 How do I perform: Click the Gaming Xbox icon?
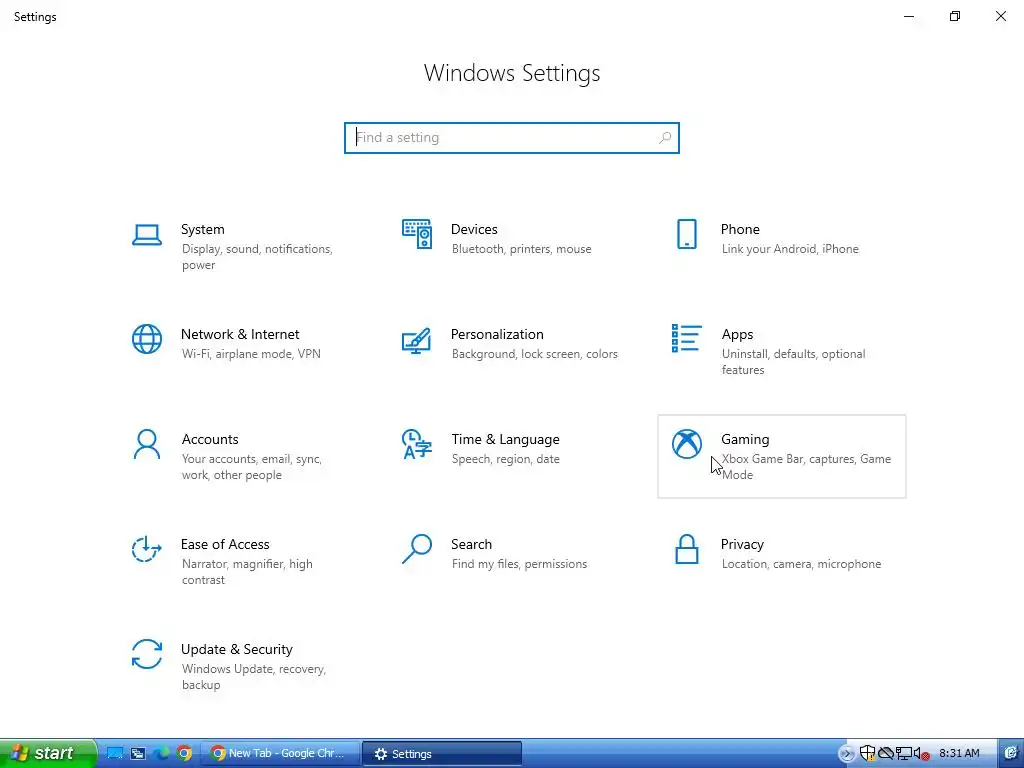[686, 444]
